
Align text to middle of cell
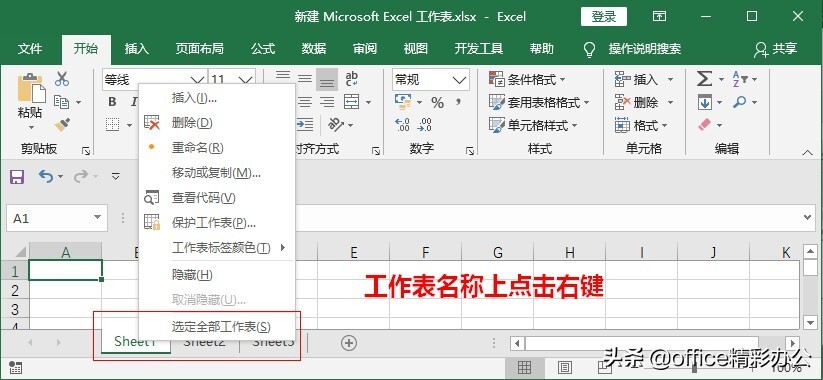305,79
